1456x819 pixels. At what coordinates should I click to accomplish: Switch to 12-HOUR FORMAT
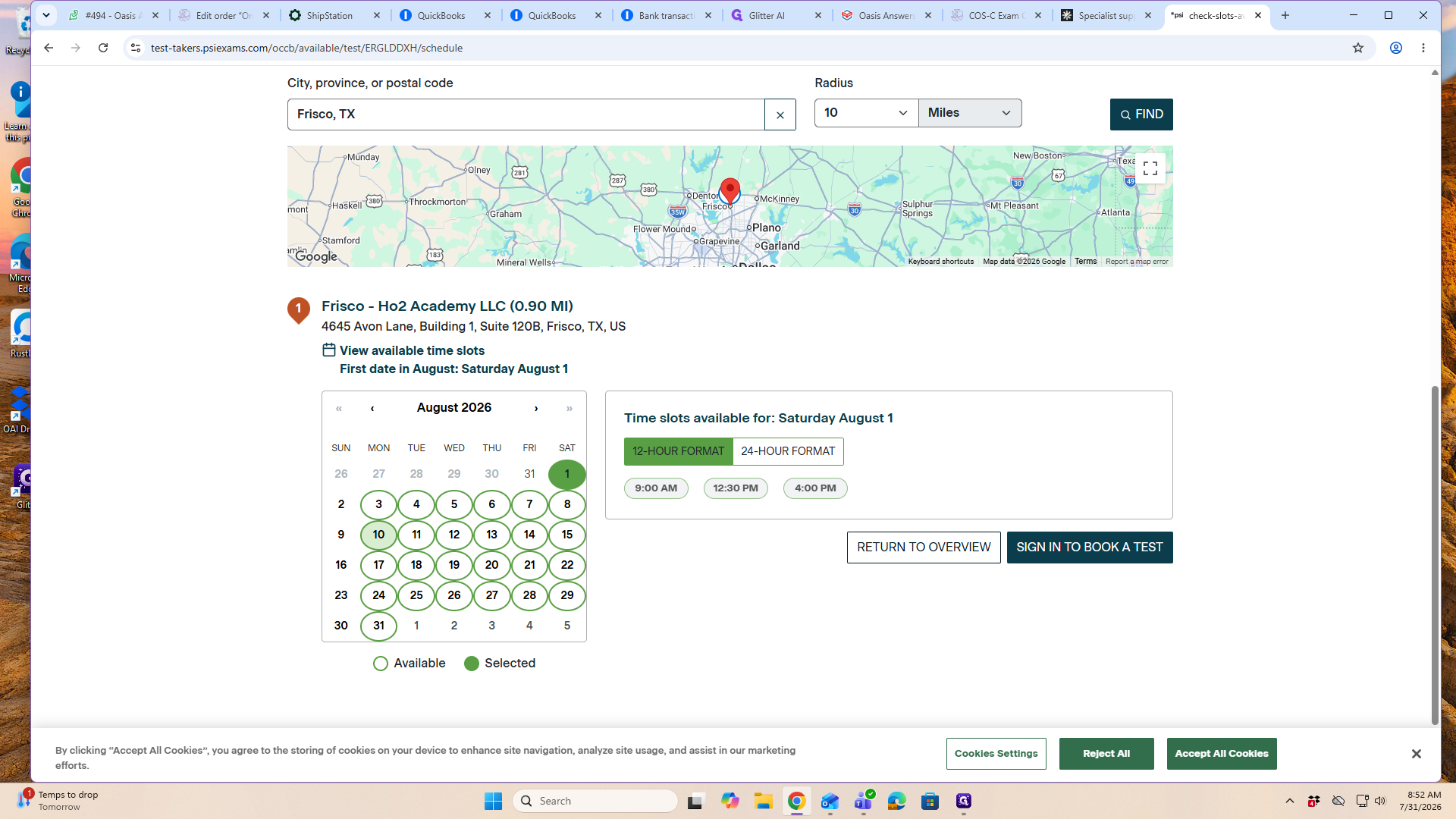pyautogui.click(x=678, y=451)
